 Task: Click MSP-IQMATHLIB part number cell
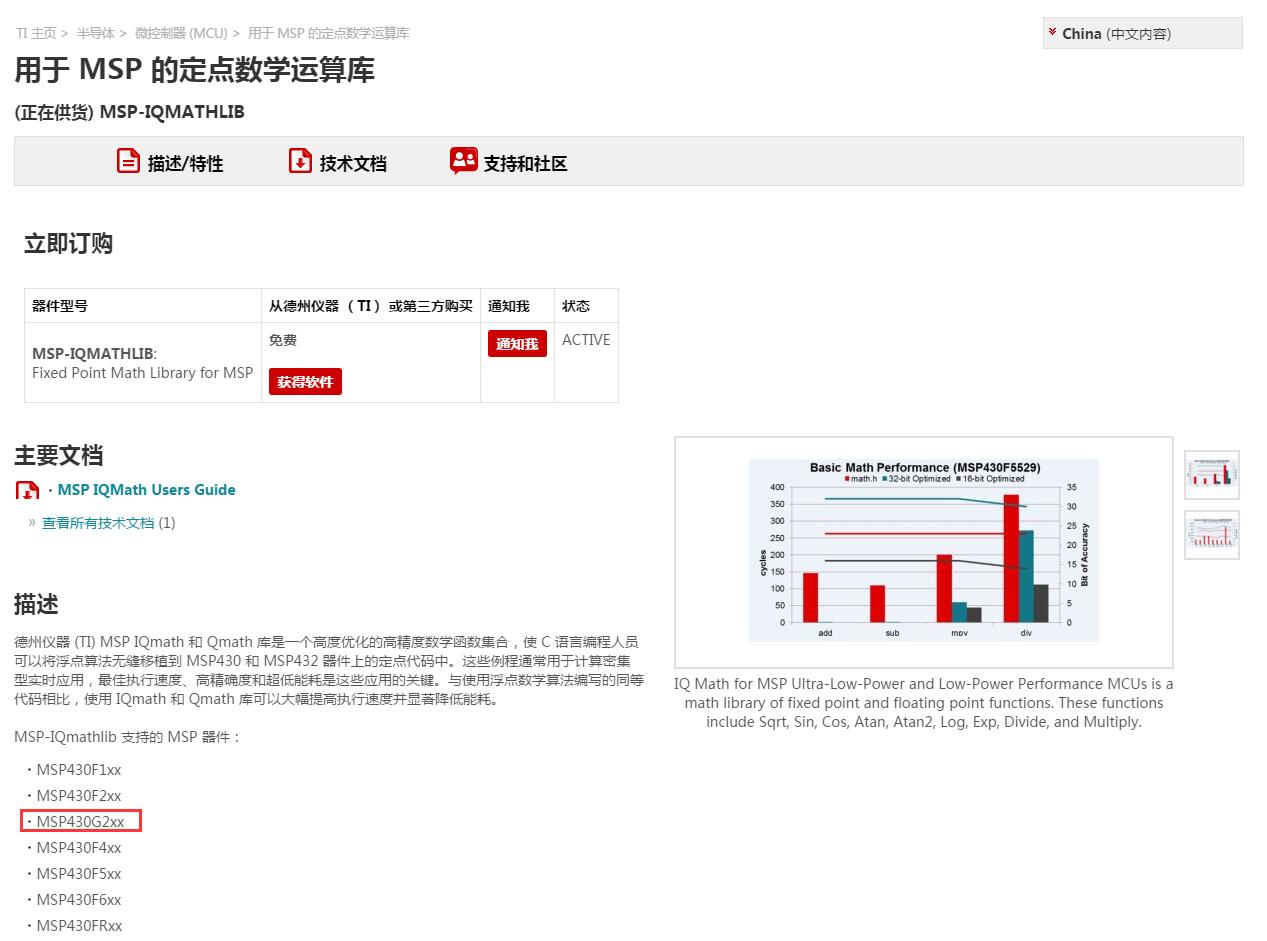[x=143, y=363]
